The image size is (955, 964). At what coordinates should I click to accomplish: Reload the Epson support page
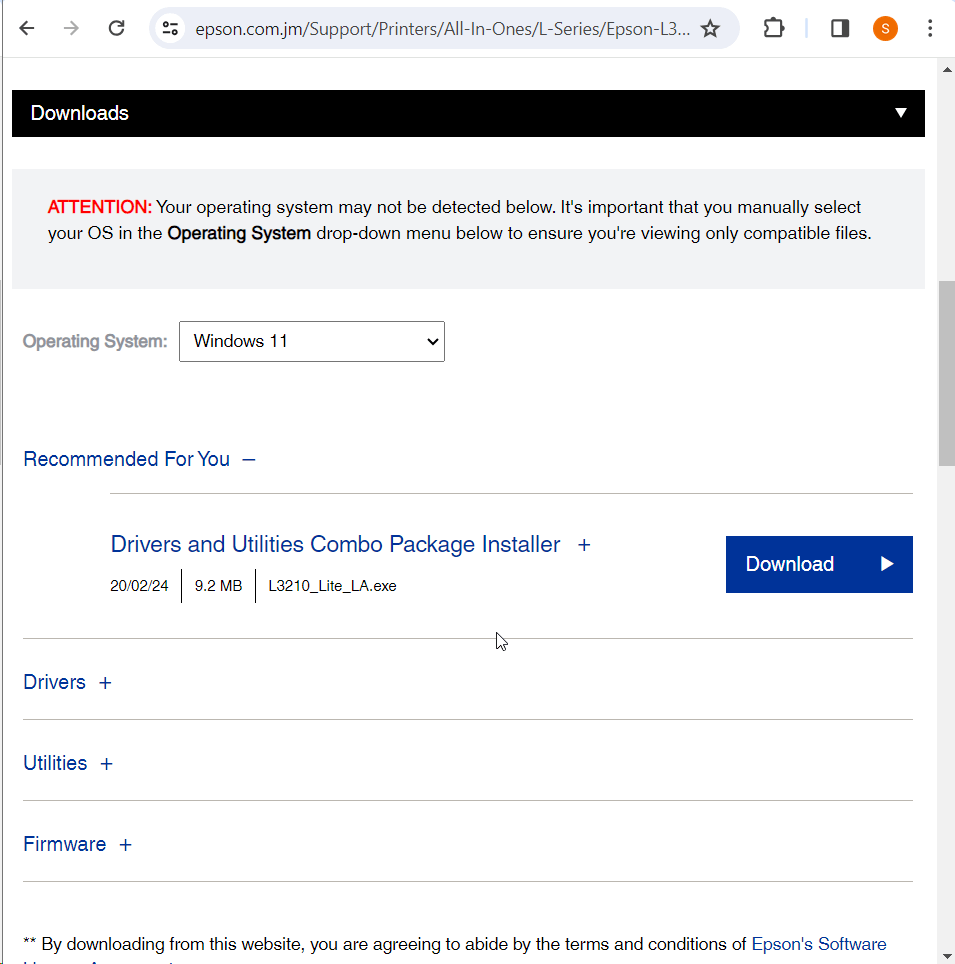tap(116, 28)
